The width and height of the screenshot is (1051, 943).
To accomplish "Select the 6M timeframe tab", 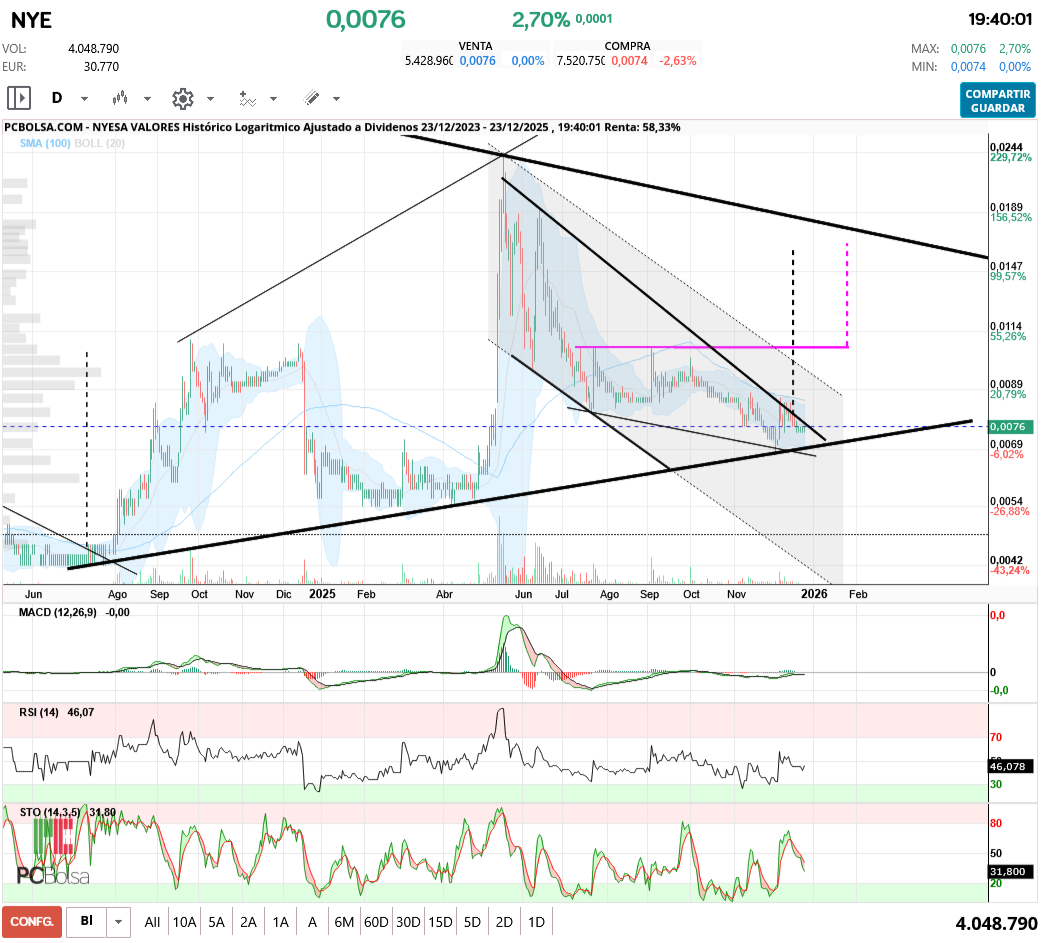I will [344, 921].
